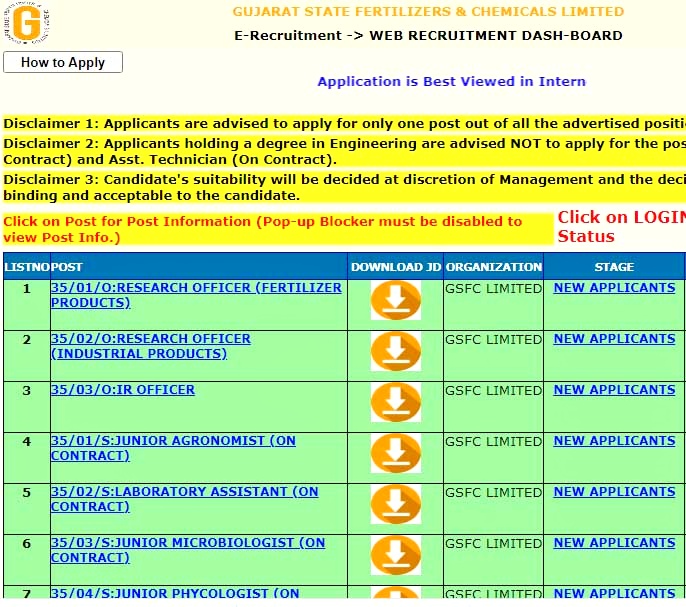This screenshot has height=607, width=686.
Task: Download JD for Junior Agronomist post
Action: point(396,453)
